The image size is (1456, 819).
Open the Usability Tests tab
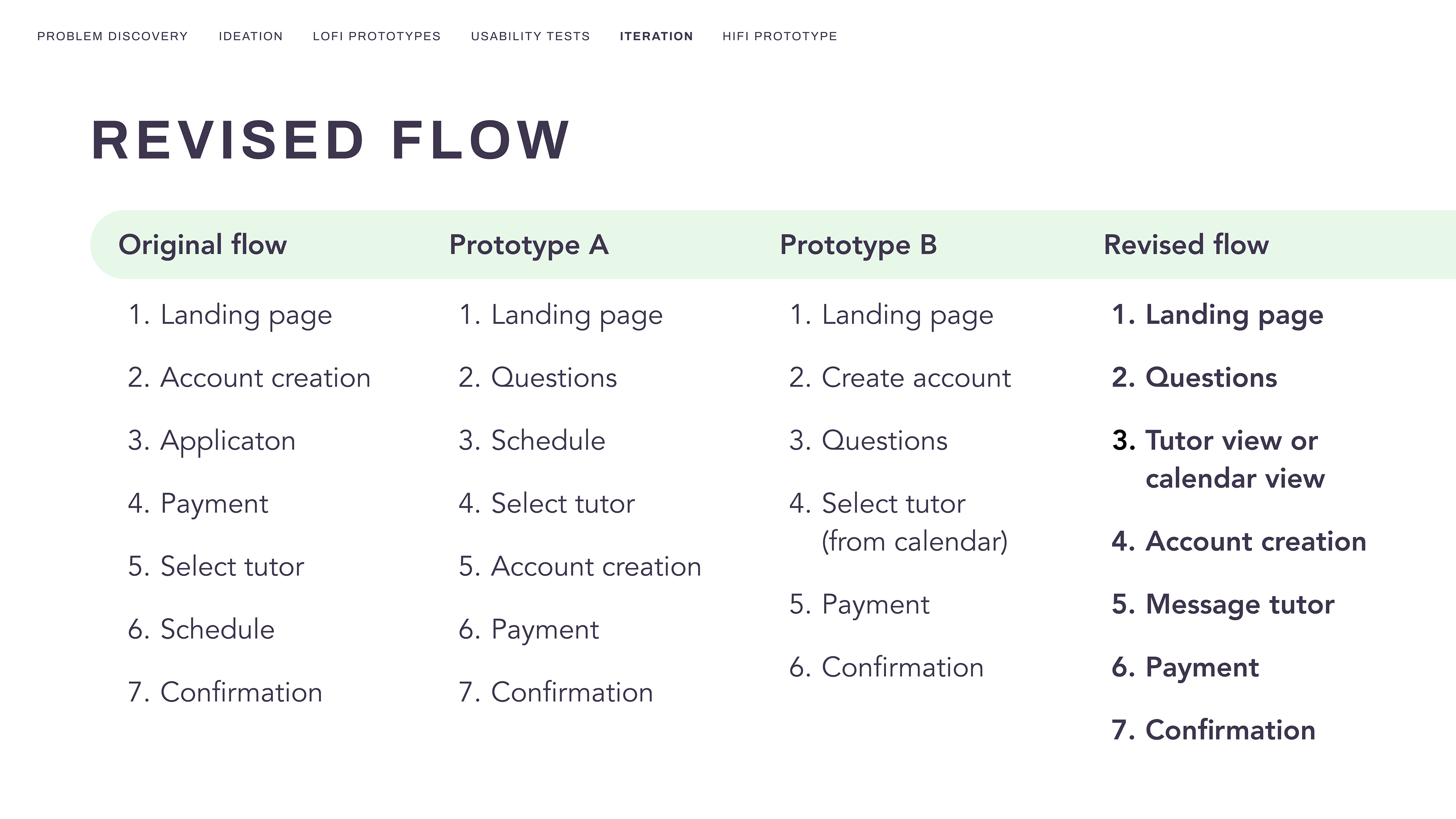coord(530,36)
